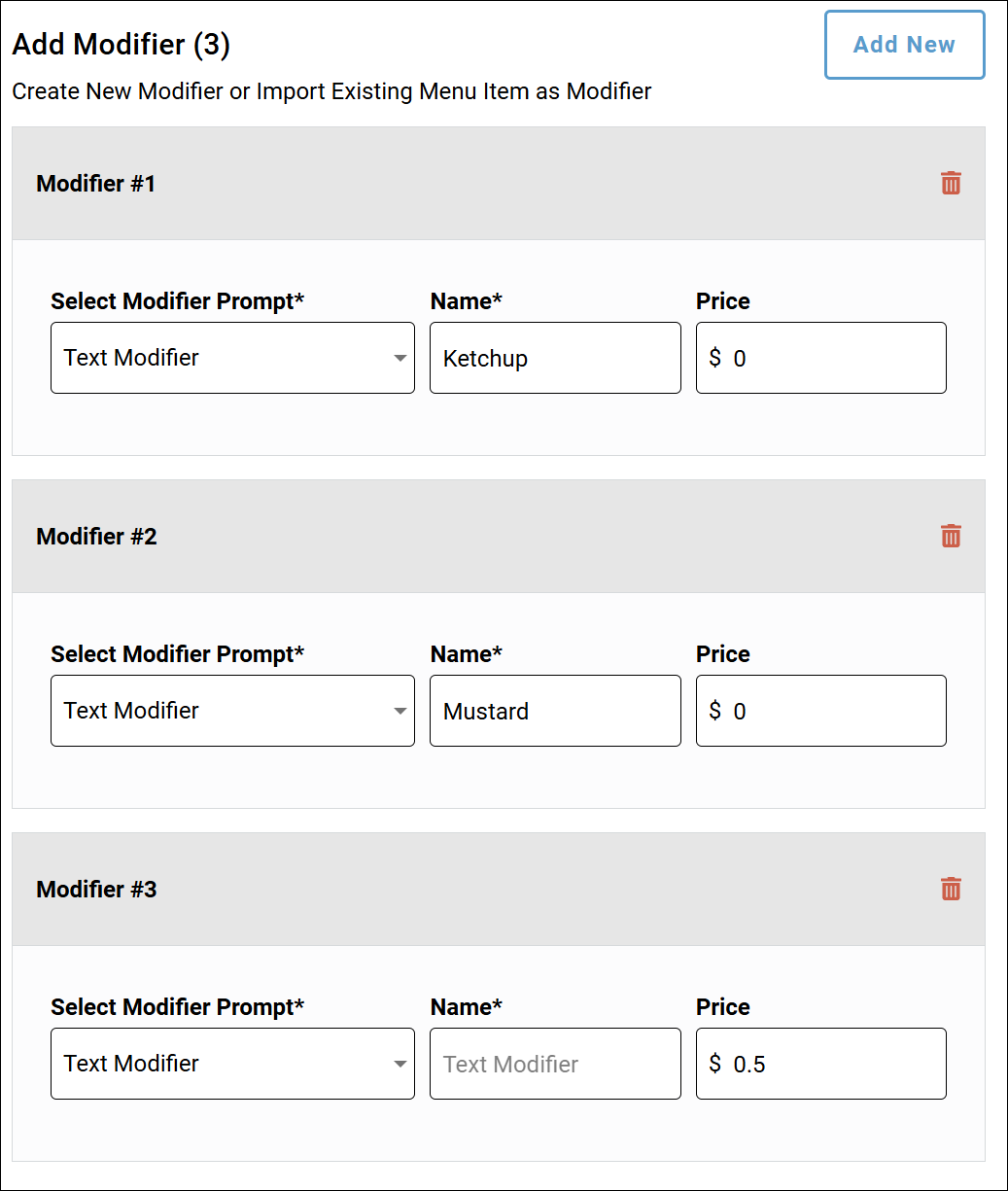Open Modifier #1 prompt dropdown

tap(232, 358)
